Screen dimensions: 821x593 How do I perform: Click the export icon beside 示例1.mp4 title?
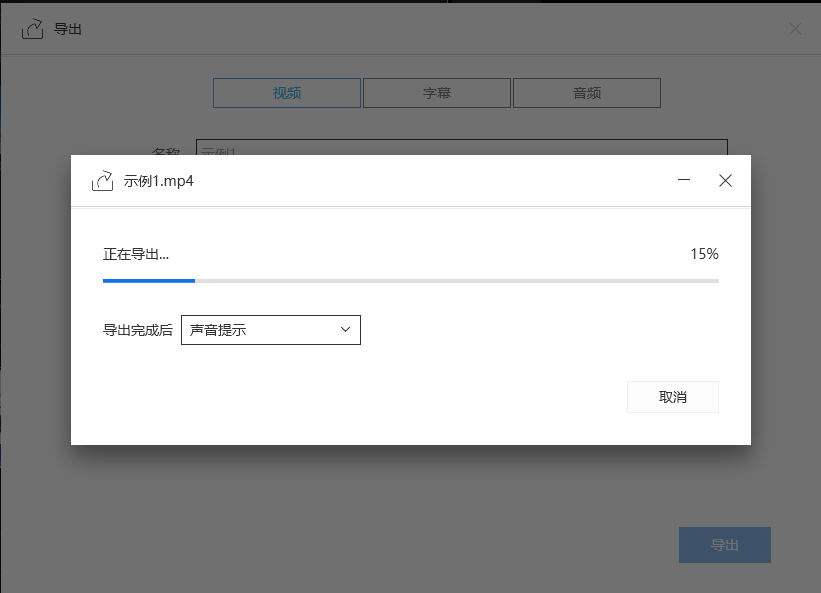tap(102, 181)
